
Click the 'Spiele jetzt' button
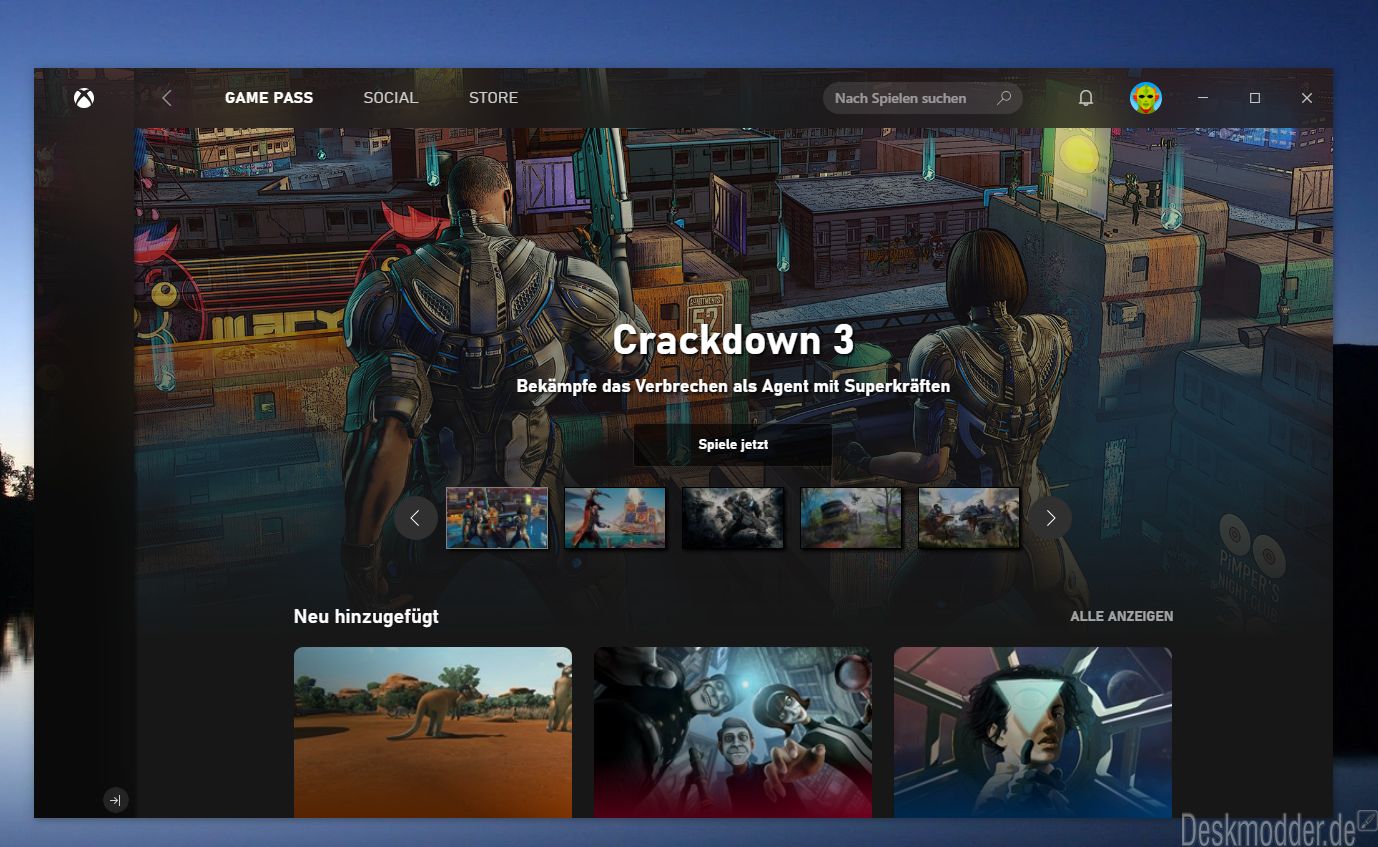click(733, 444)
